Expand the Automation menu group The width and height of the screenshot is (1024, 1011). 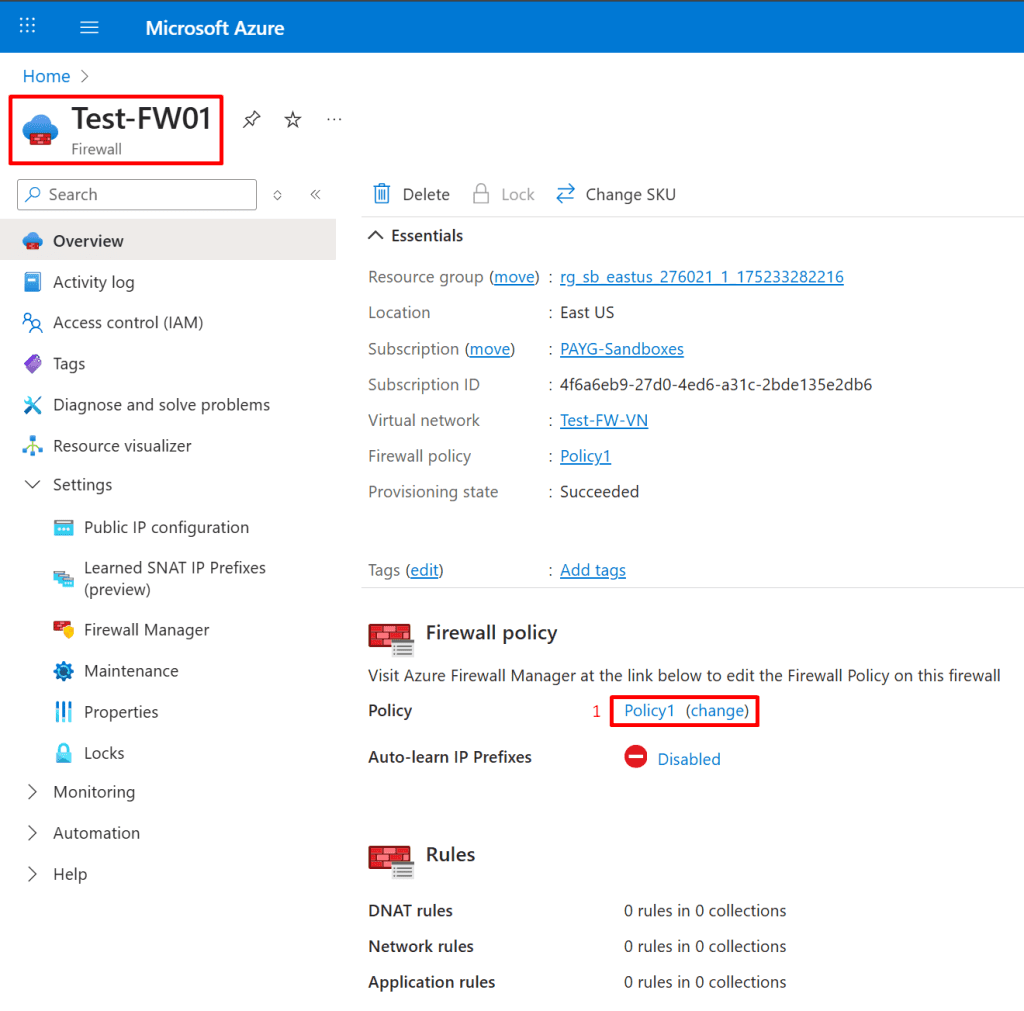point(32,833)
